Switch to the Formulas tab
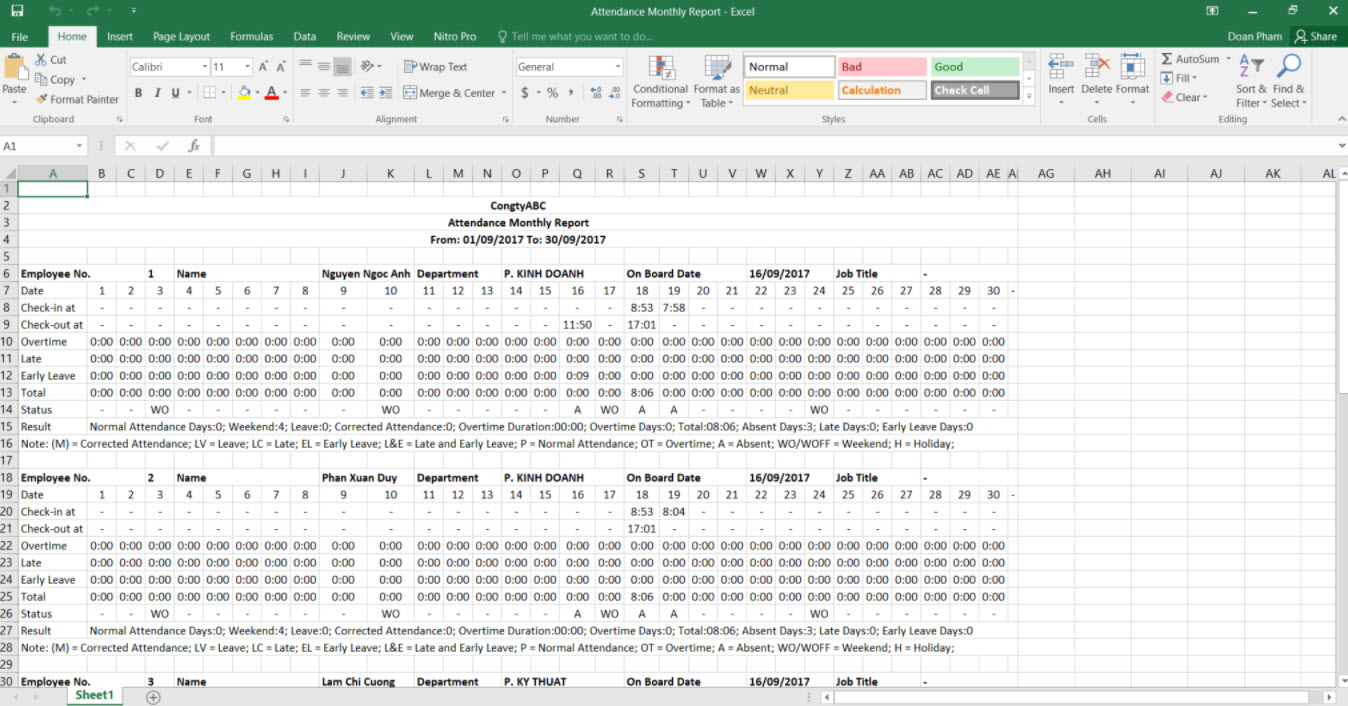 251,37
